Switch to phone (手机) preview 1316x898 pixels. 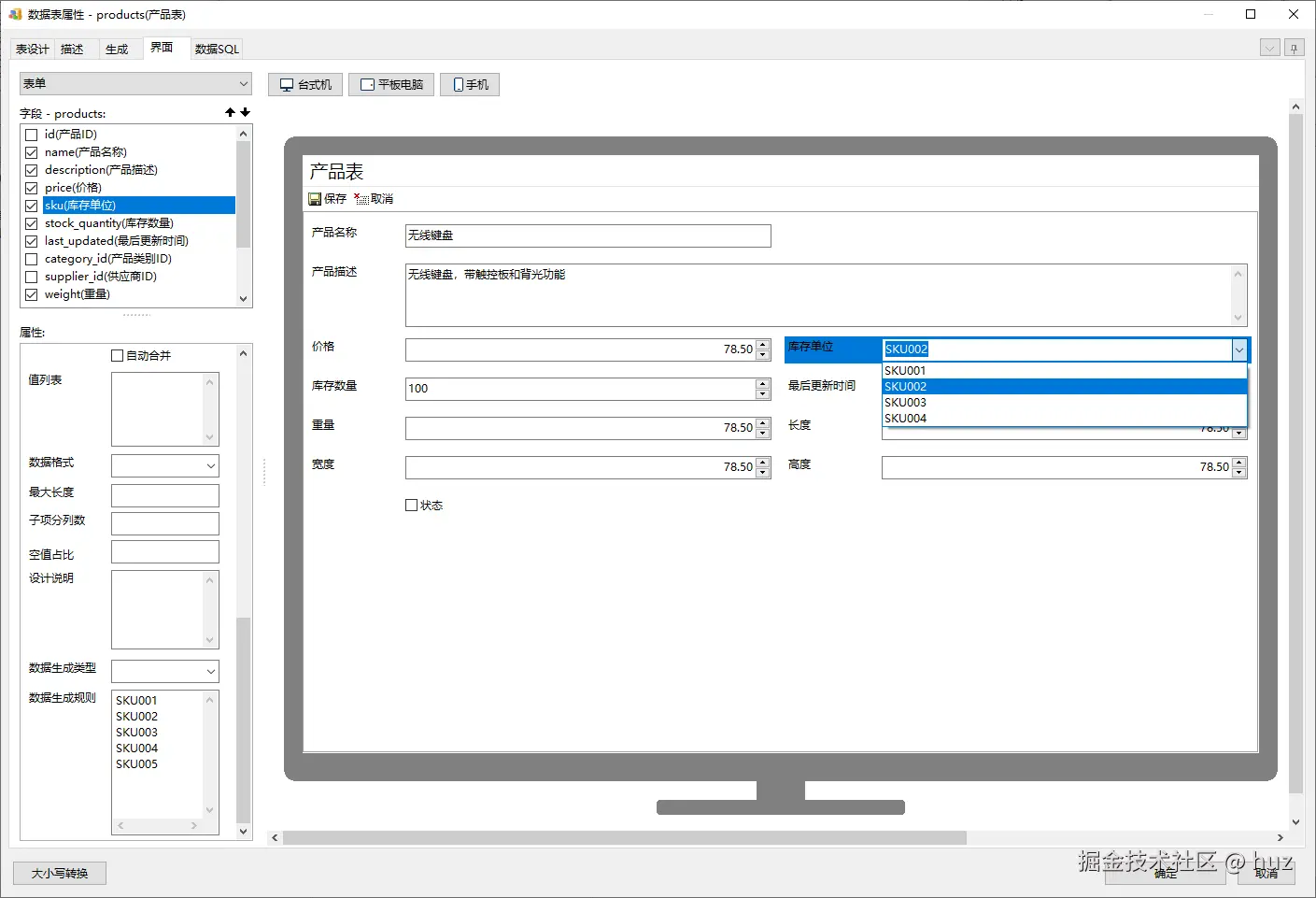(470, 85)
